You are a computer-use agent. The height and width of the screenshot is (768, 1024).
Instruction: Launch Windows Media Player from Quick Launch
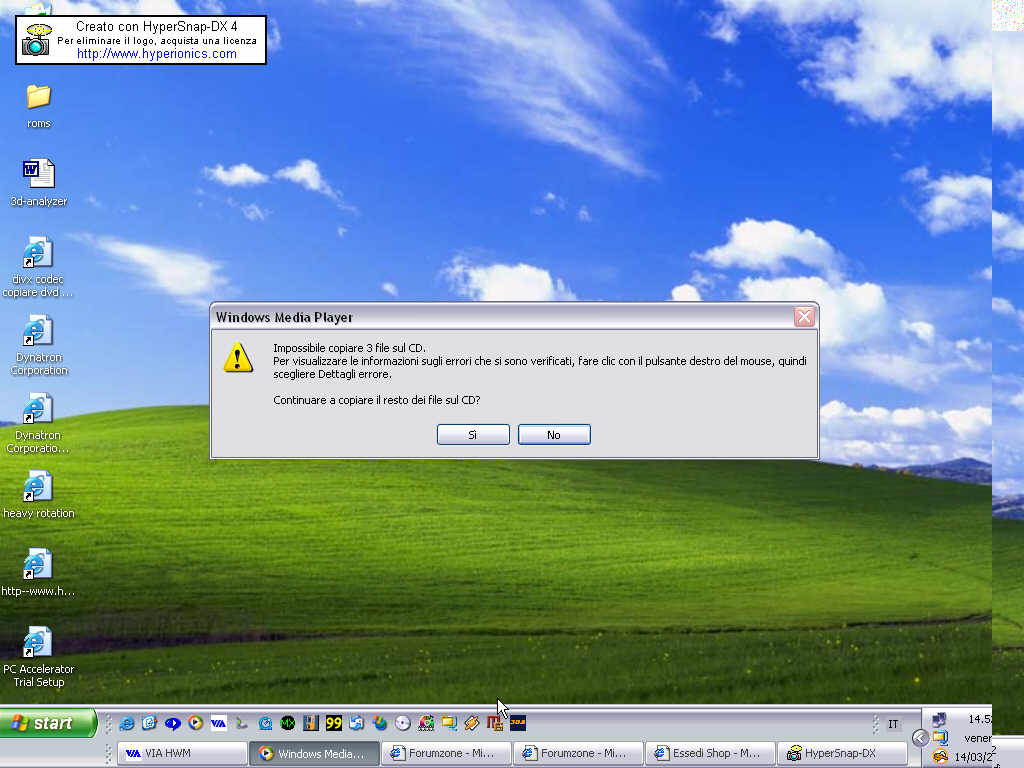[x=195, y=723]
